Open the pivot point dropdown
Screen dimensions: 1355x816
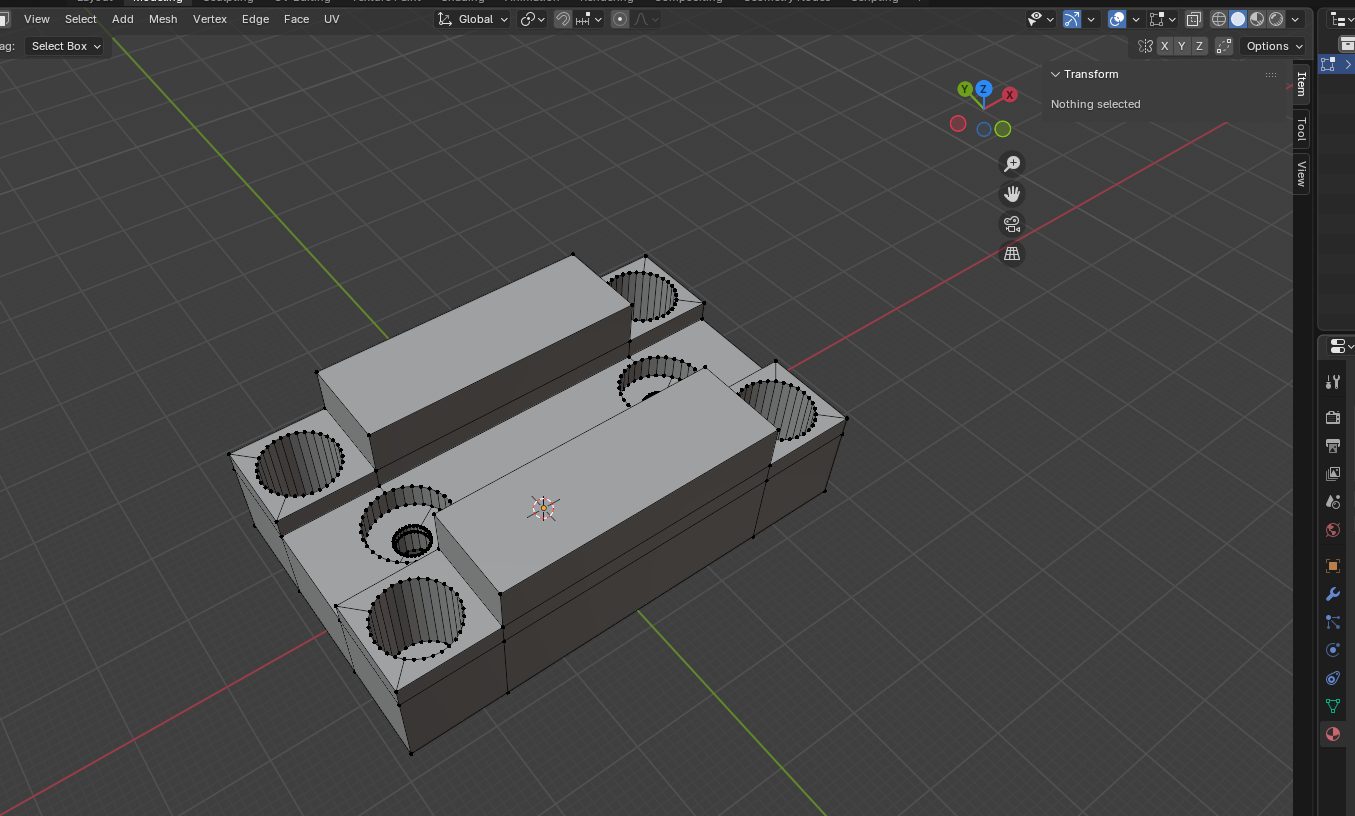click(533, 19)
